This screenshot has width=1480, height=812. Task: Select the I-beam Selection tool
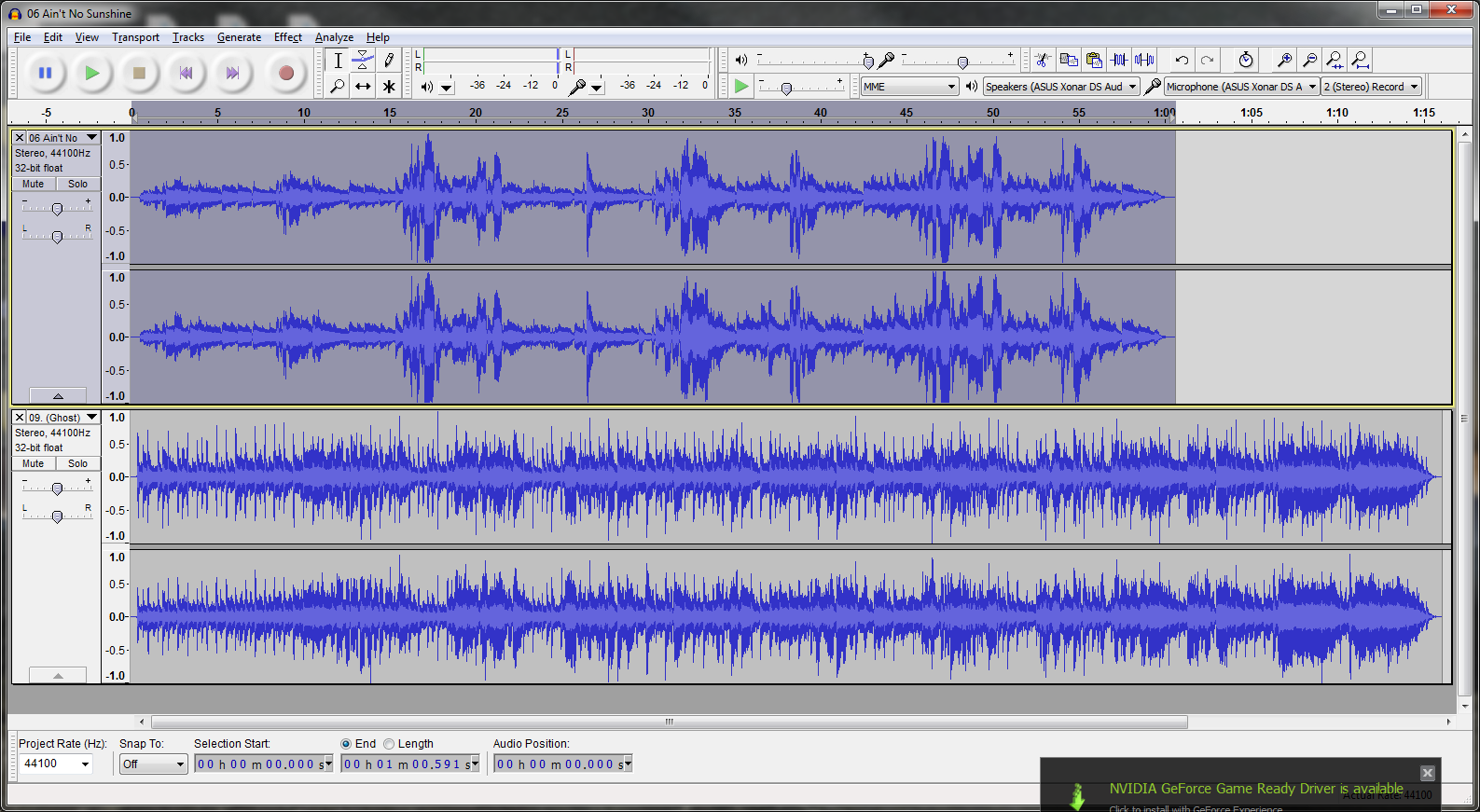[338, 61]
